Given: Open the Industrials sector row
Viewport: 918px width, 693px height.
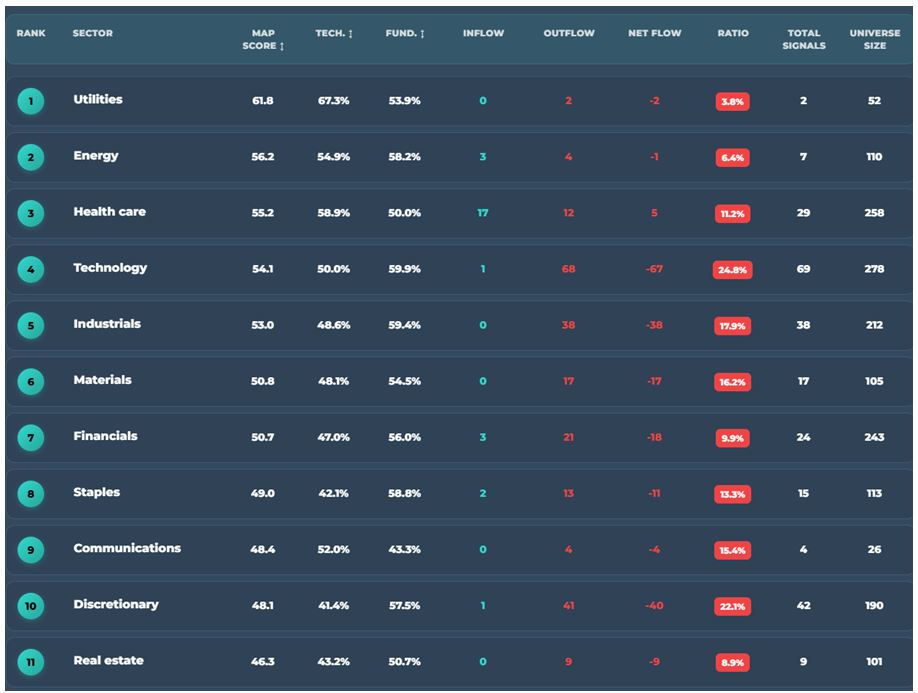Looking at the screenshot, I should tap(107, 324).
